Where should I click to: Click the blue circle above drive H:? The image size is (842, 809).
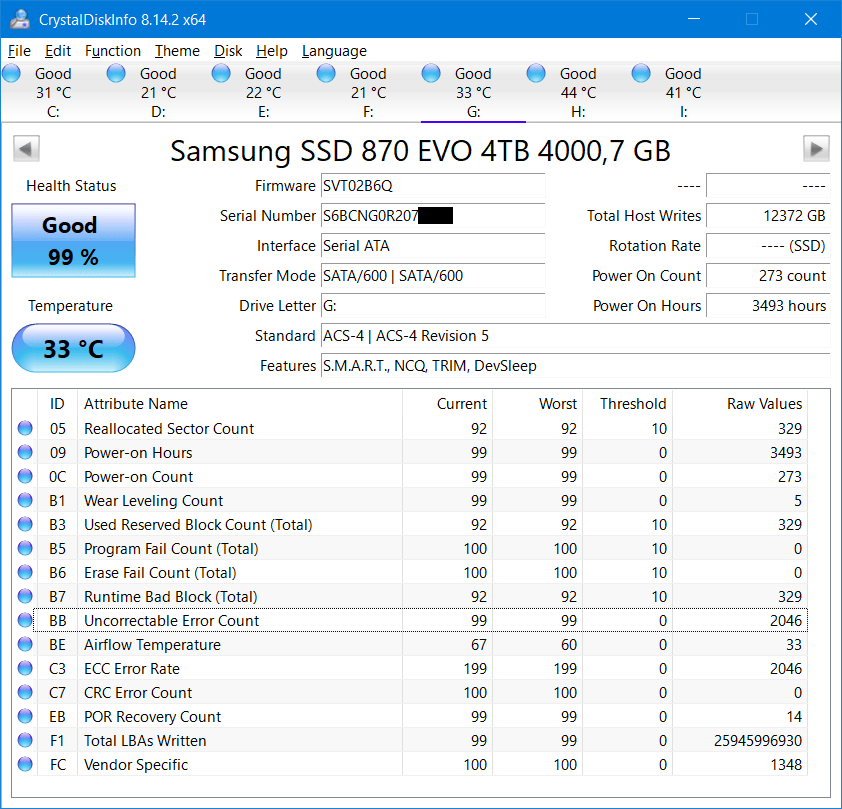536,72
